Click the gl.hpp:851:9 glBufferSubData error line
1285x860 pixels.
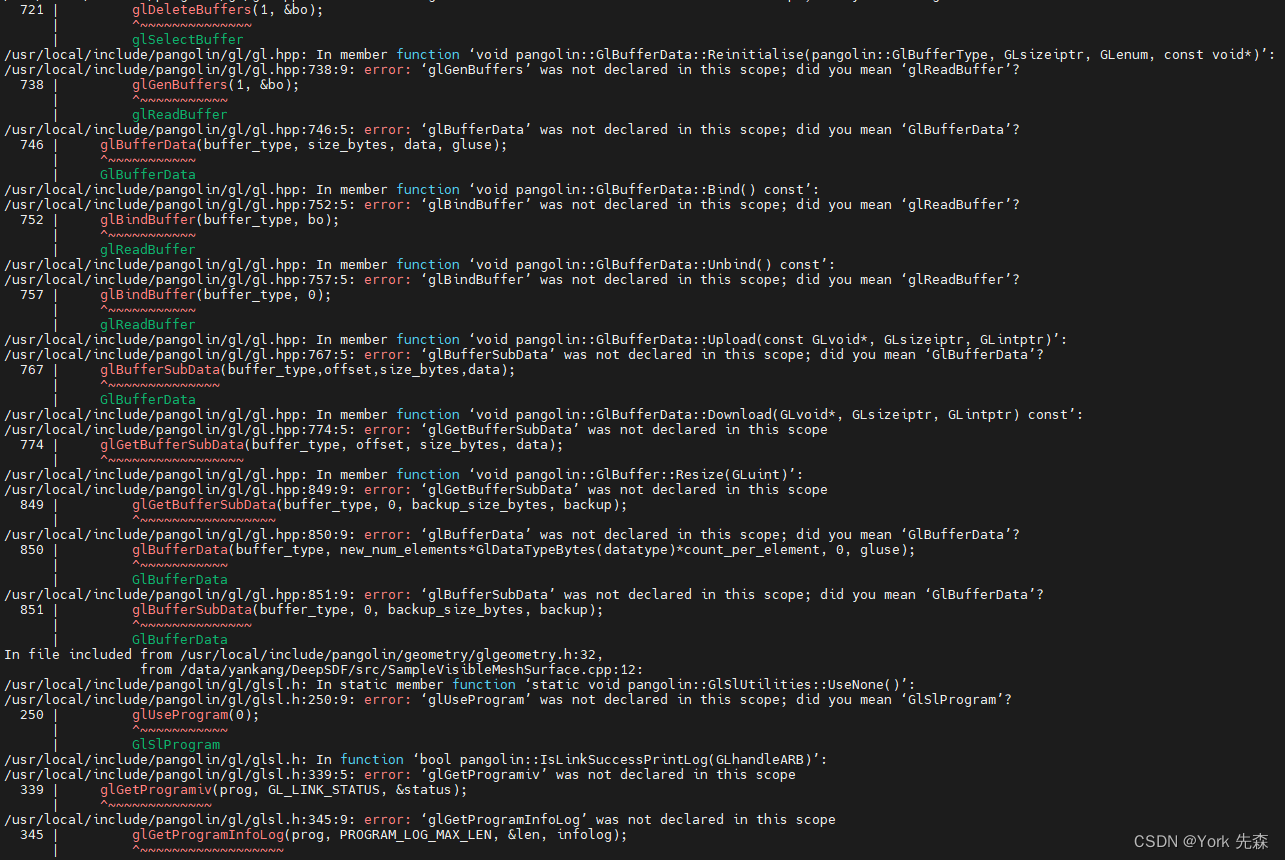click(524, 594)
